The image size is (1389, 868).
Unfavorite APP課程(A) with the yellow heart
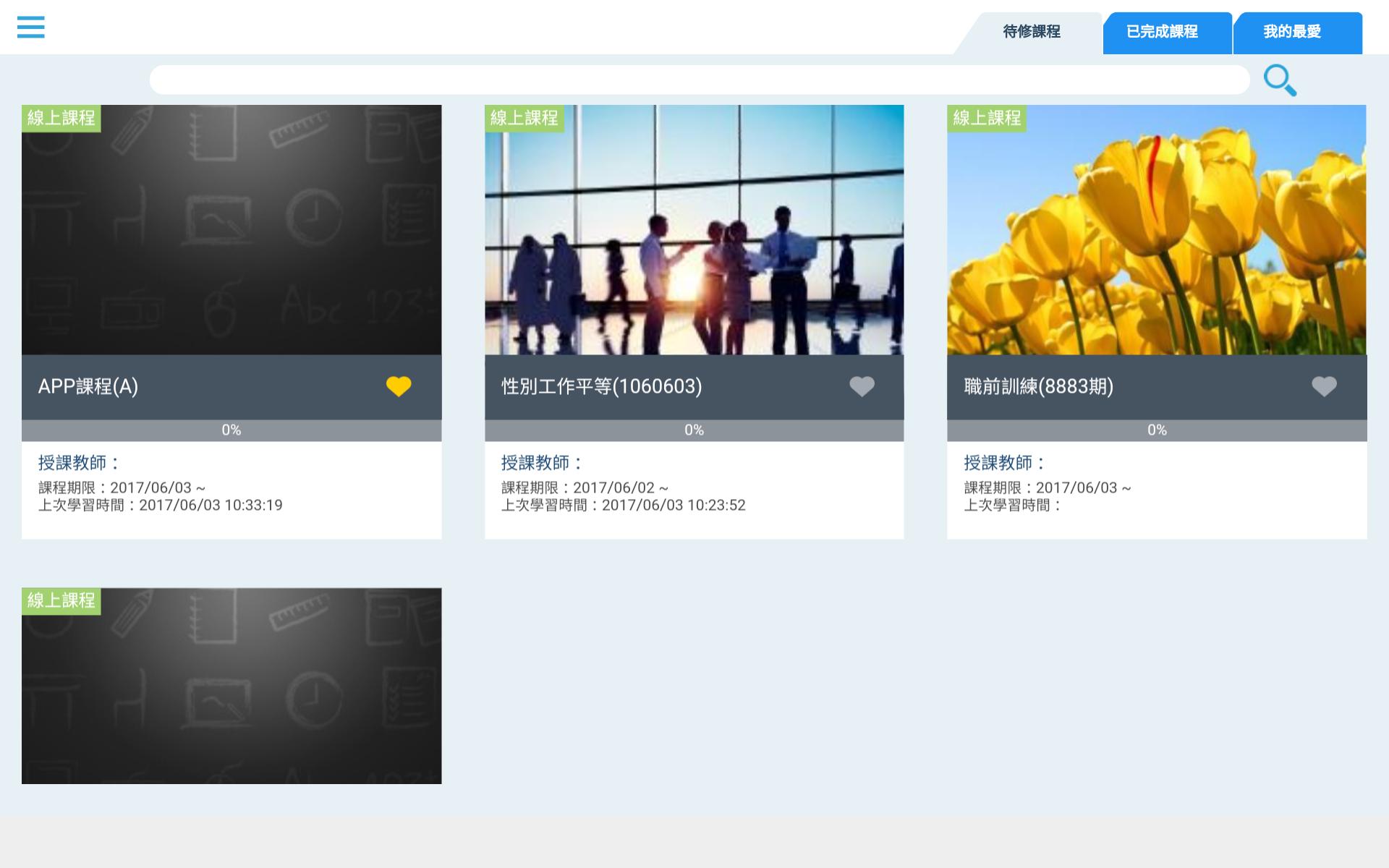coord(399,387)
